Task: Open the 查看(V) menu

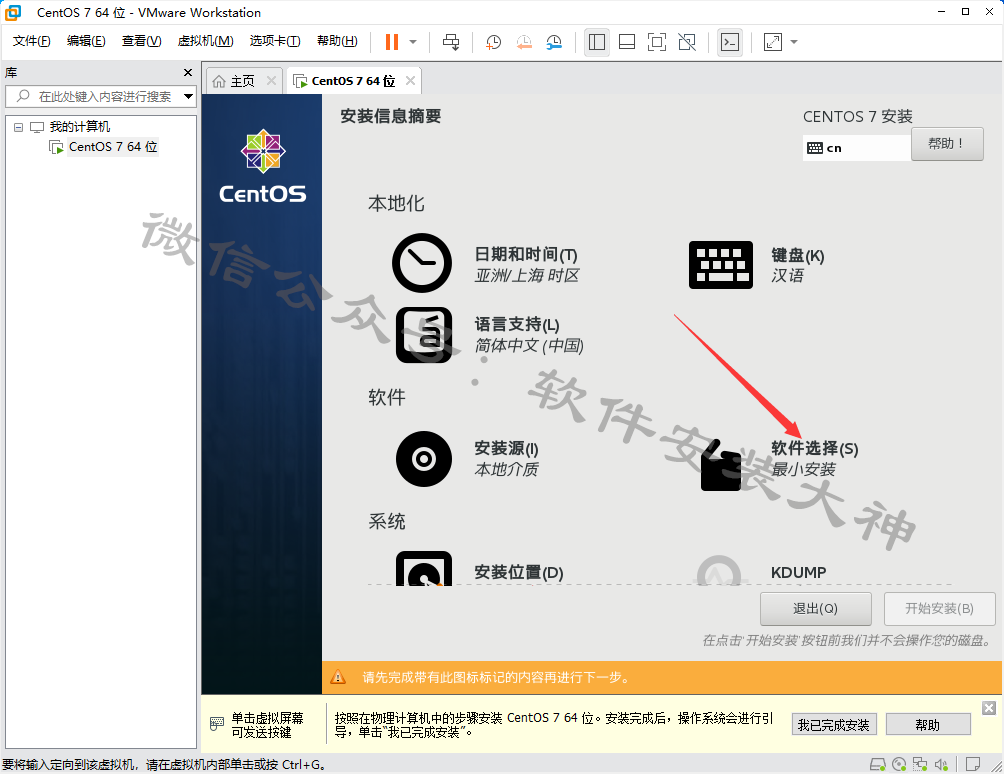Action: pos(142,41)
